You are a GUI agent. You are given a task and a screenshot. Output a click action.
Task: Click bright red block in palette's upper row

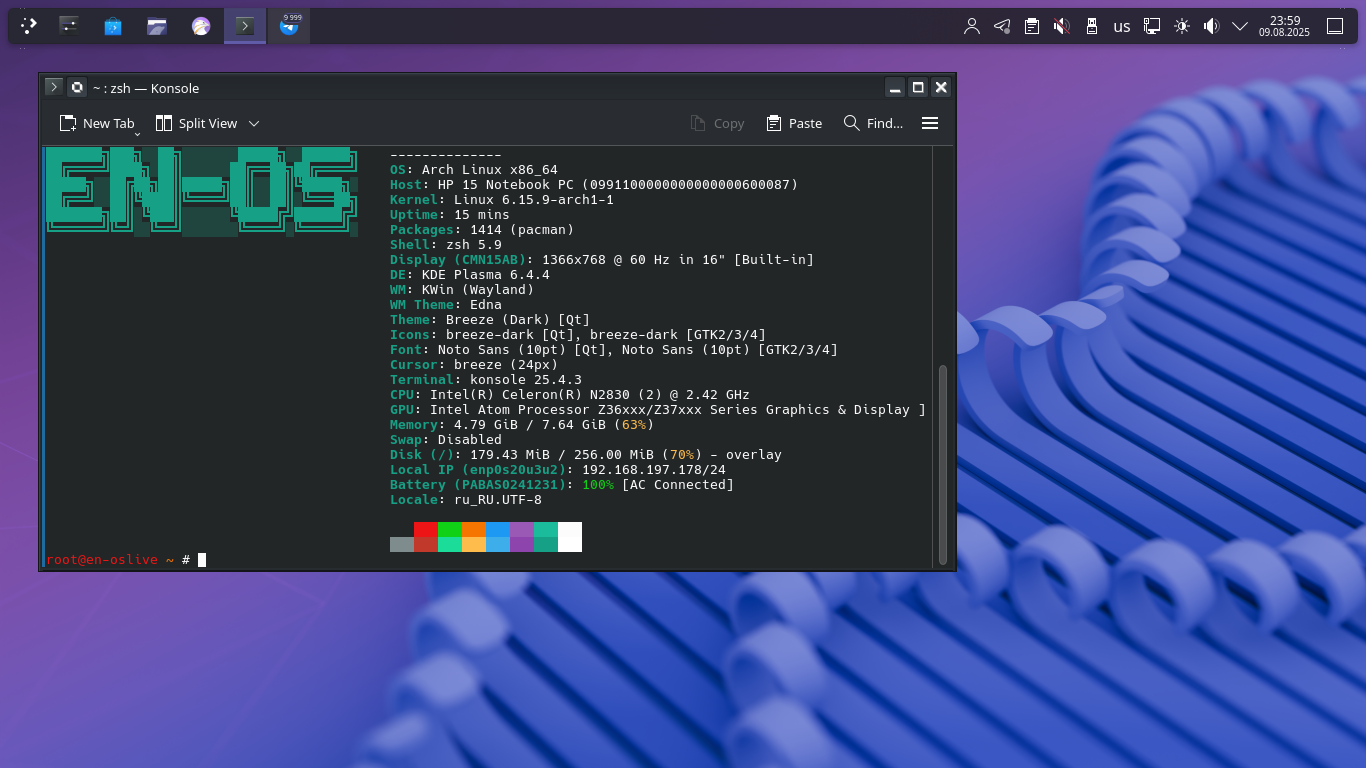pos(426,529)
